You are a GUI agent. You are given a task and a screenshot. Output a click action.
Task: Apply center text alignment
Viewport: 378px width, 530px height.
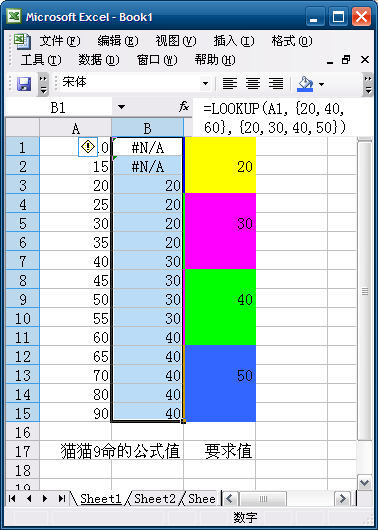point(253,83)
